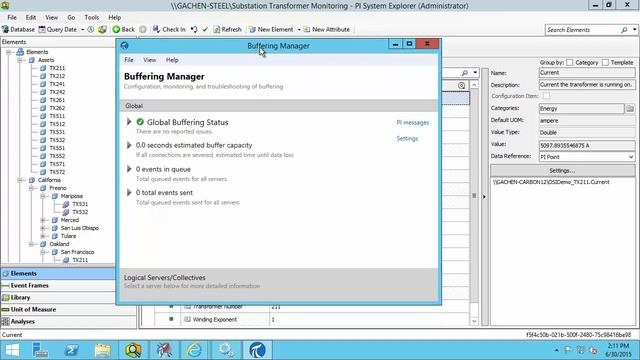Image resolution: width=640 pixels, height=360 pixels.
Task: Open Internet Explorer from the taskbar
Action: (x=194, y=350)
